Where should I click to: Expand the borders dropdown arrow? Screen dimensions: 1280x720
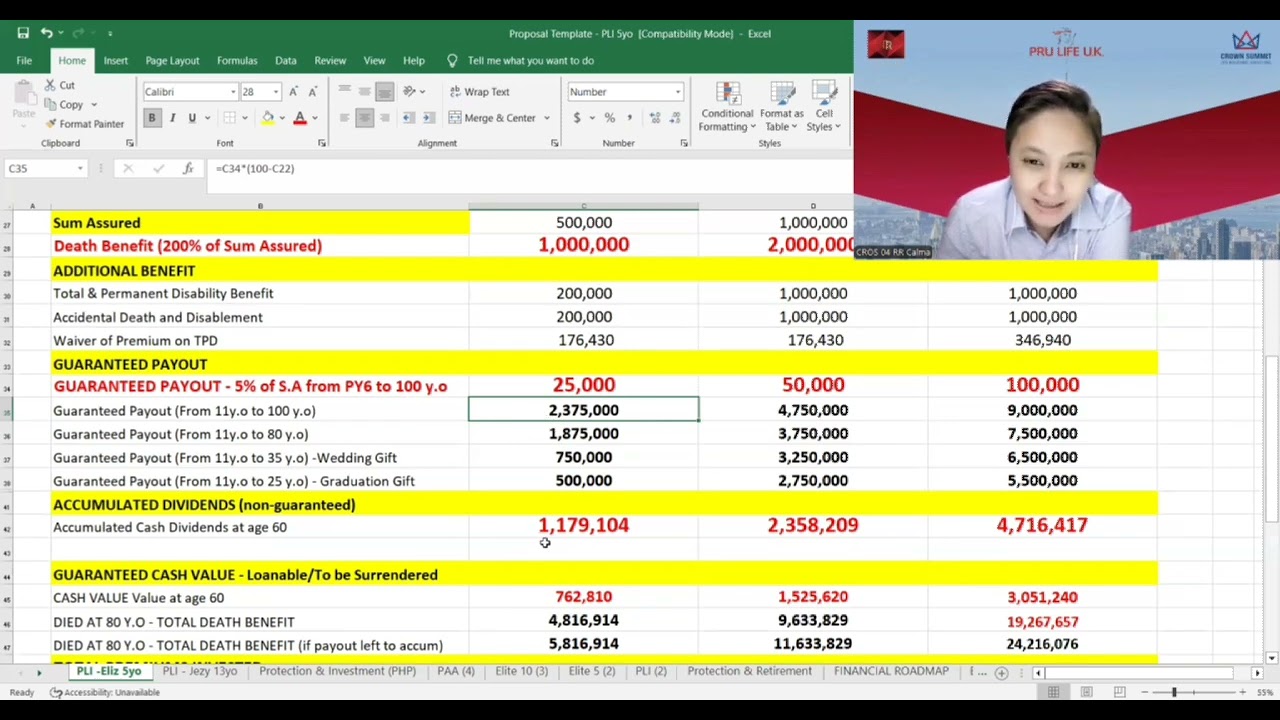tap(245, 118)
